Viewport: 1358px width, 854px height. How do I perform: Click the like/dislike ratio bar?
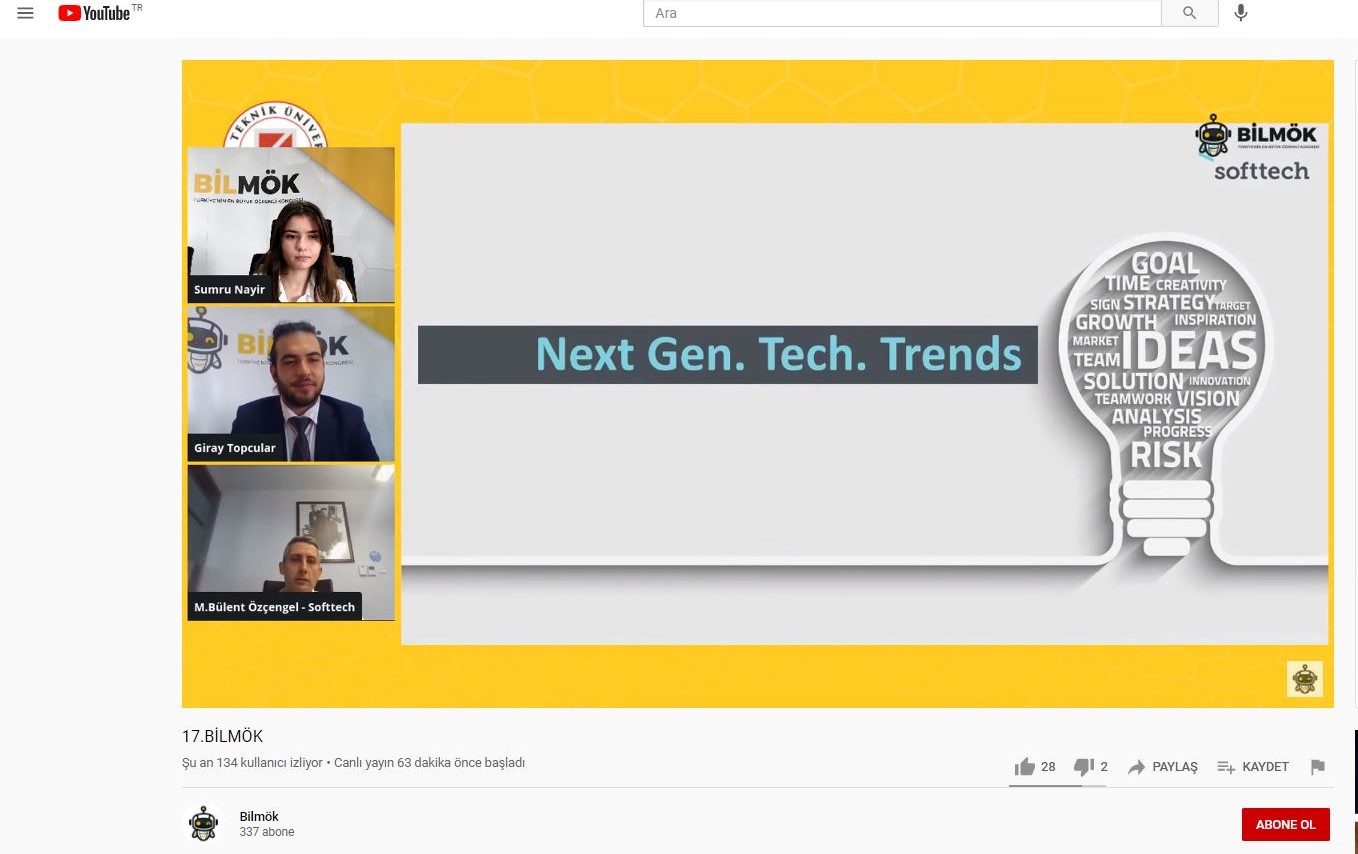coord(1057,786)
